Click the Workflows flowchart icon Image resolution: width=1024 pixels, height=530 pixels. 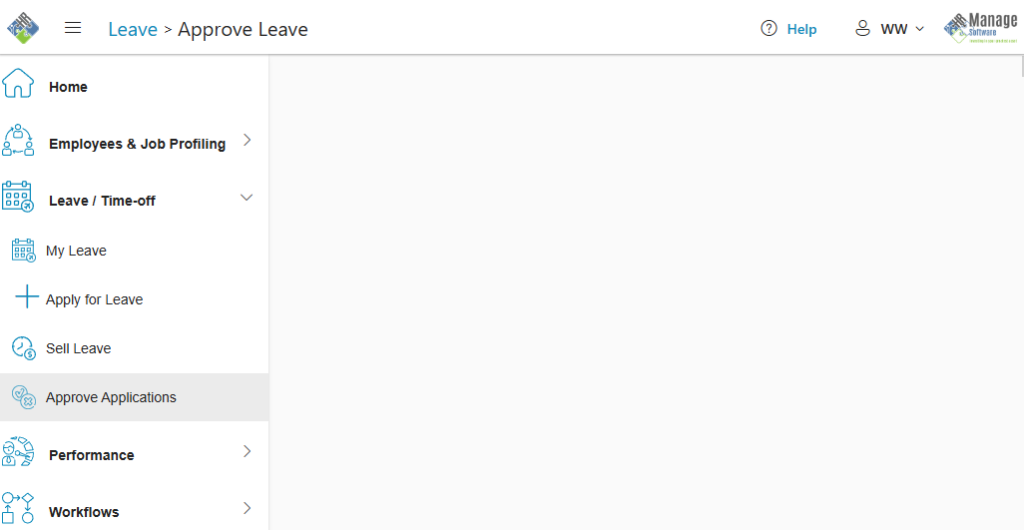point(18,508)
